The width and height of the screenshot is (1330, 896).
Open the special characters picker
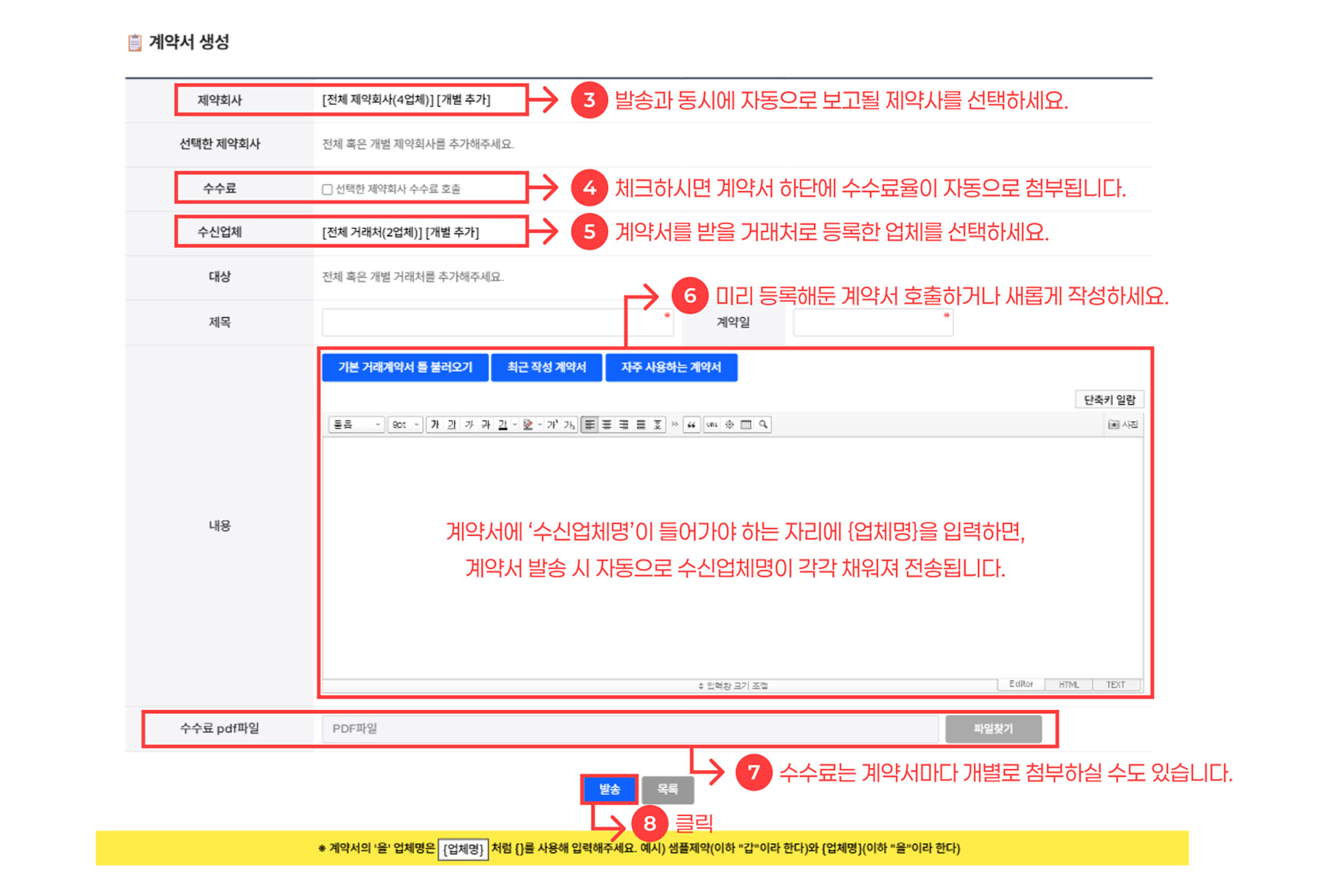click(729, 424)
